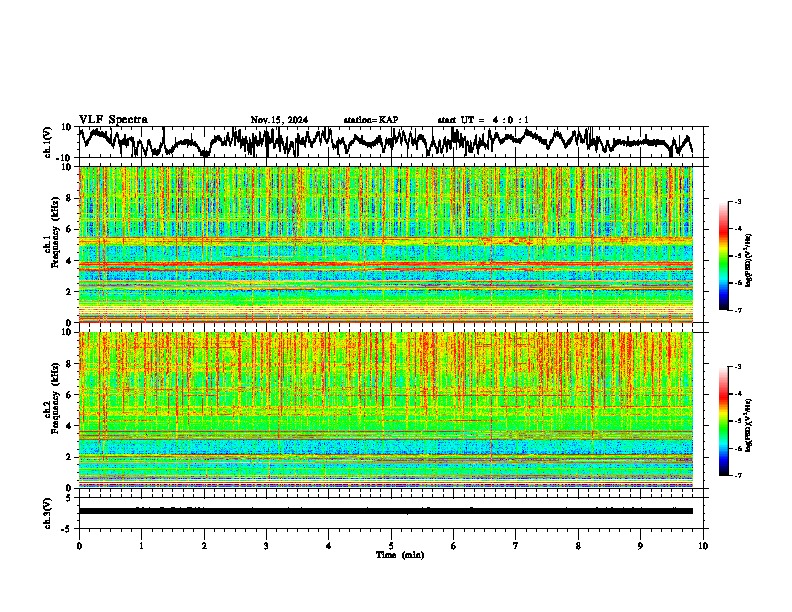
Task: Click time axis tick label "10"
Action: 703,546
